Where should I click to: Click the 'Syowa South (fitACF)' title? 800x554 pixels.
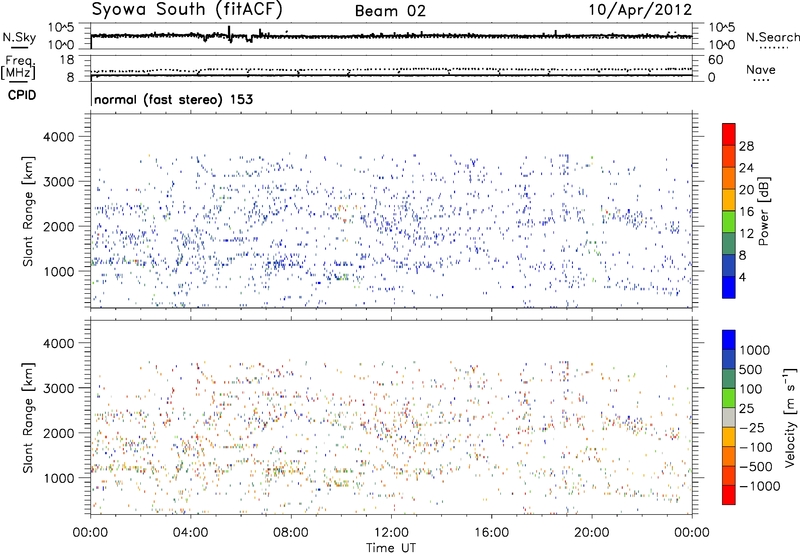[x=187, y=10]
